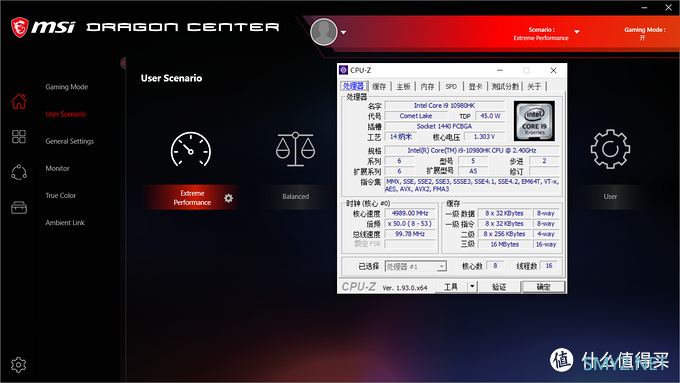This screenshot has height=383, width=680.
Task: Expand the Tools dropdown arrow in CPU-Z
Action: click(x=472, y=286)
